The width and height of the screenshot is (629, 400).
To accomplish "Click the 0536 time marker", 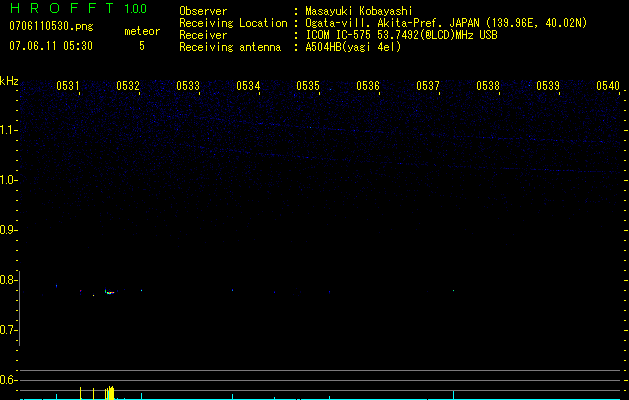I will point(368,86).
